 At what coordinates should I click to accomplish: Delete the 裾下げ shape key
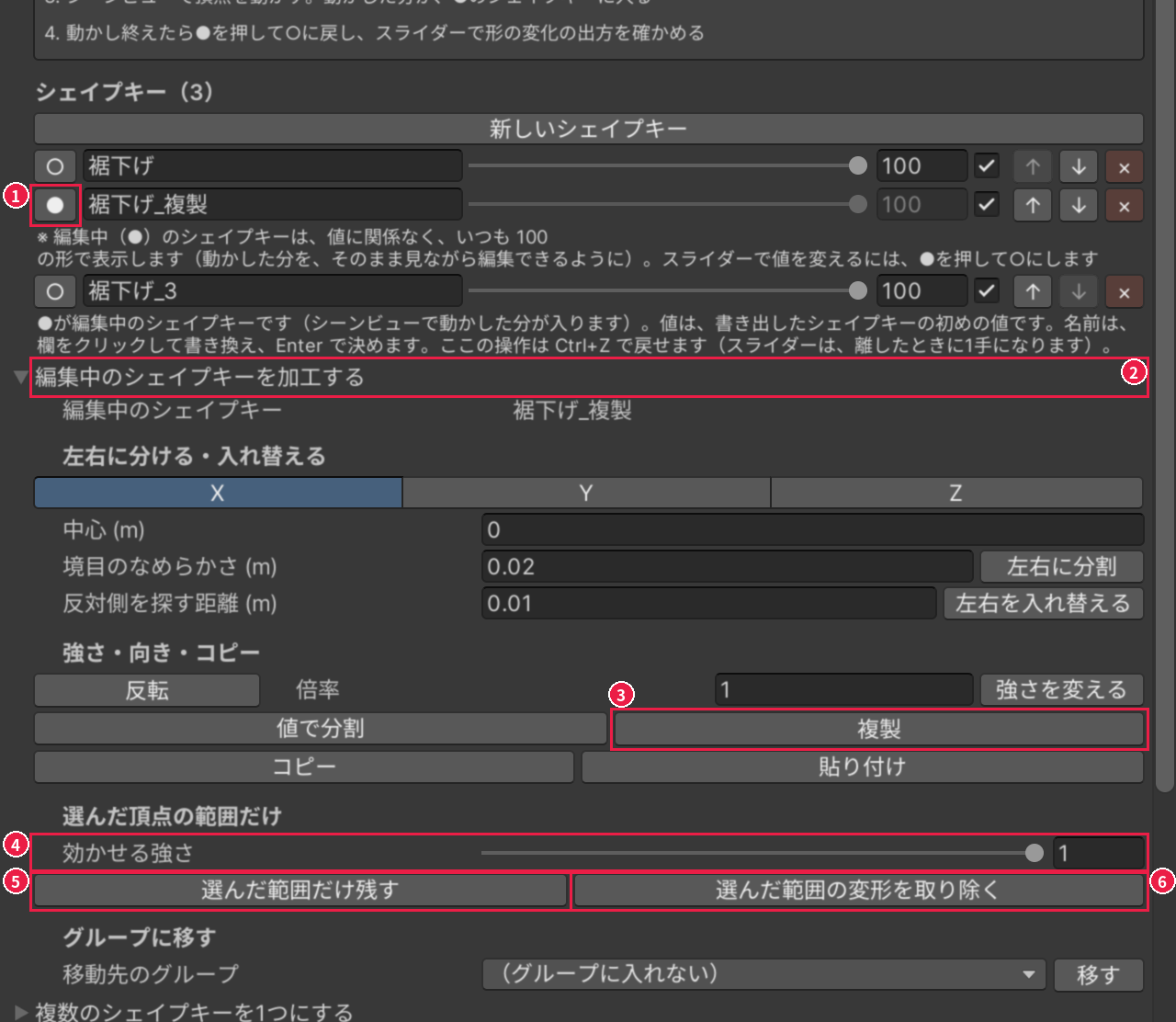1125,166
